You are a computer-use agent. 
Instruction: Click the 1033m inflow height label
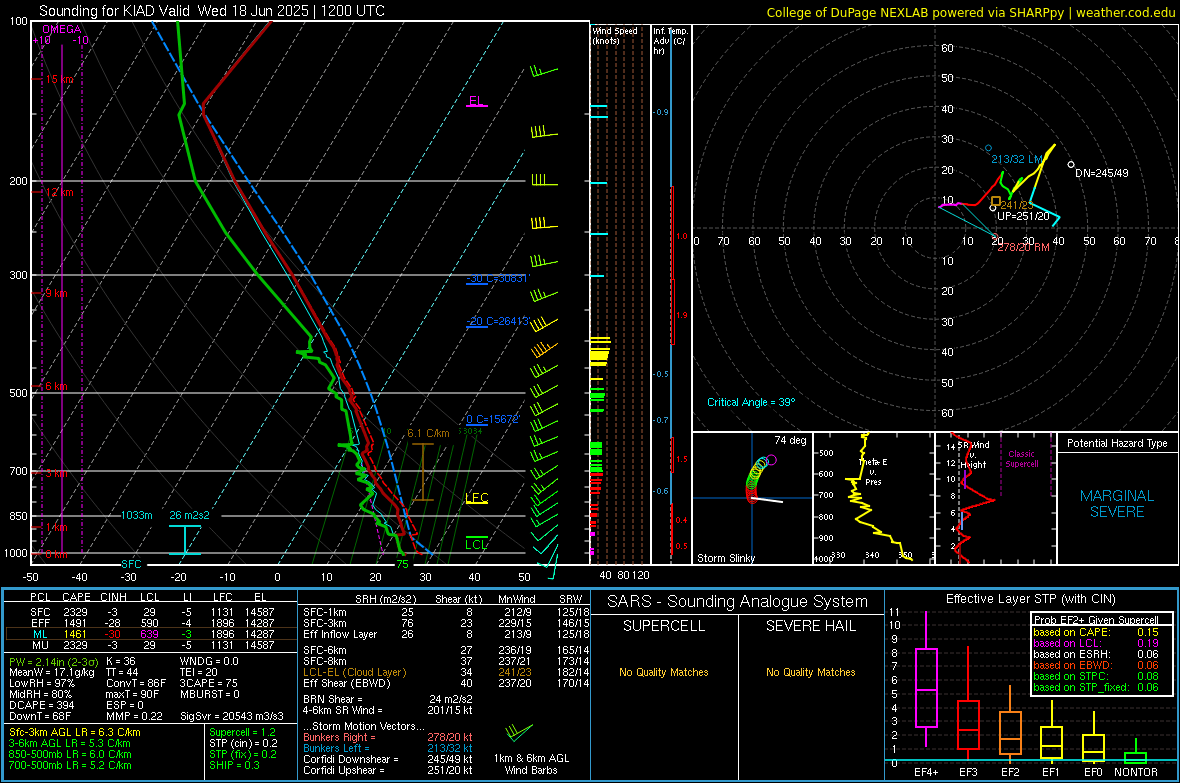(137, 515)
